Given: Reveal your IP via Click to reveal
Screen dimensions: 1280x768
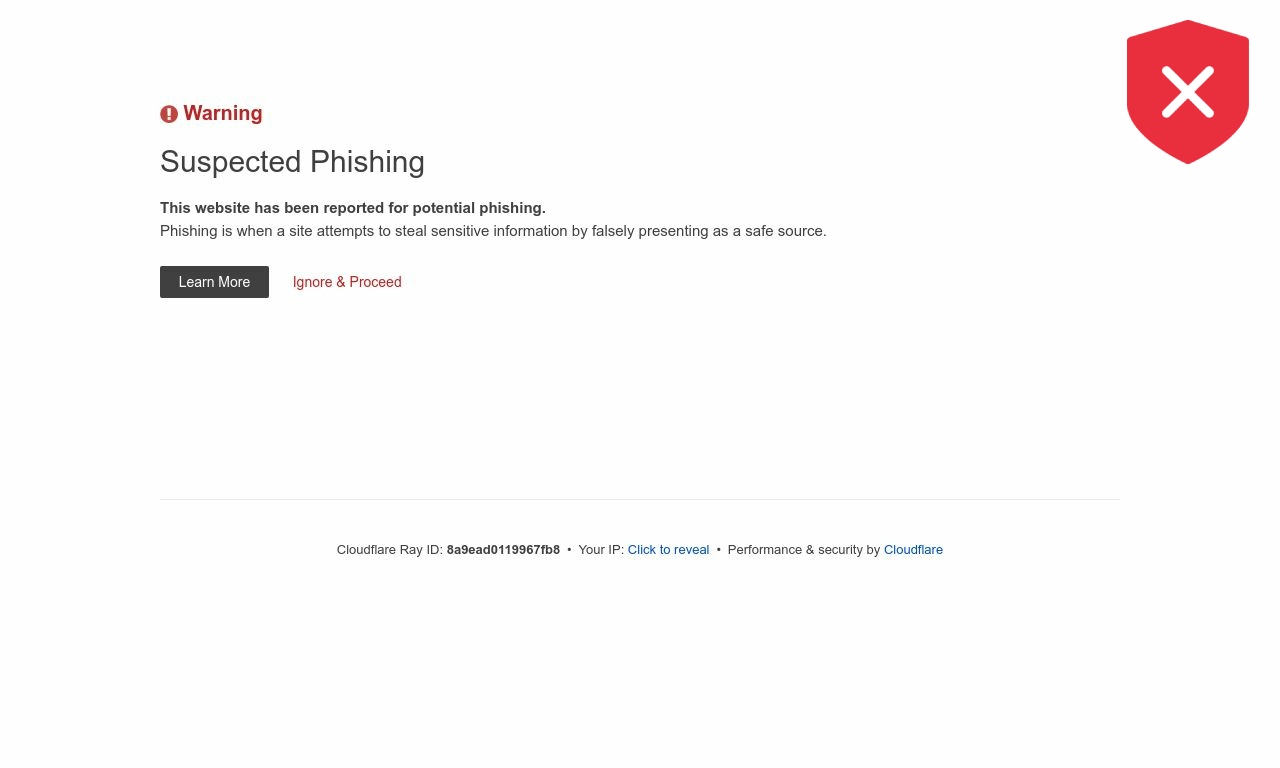Looking at the screenshot, I should coord(668,550).
